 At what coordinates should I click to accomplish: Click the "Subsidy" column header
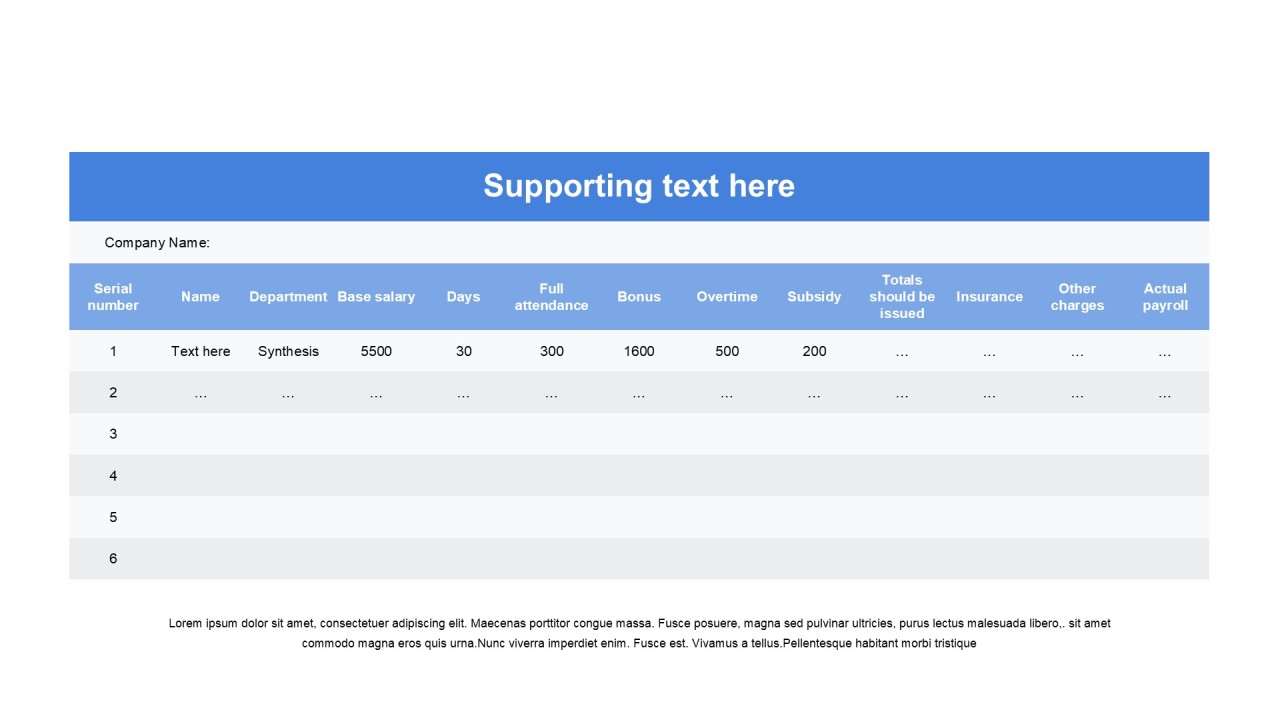[x=814, y=297]
